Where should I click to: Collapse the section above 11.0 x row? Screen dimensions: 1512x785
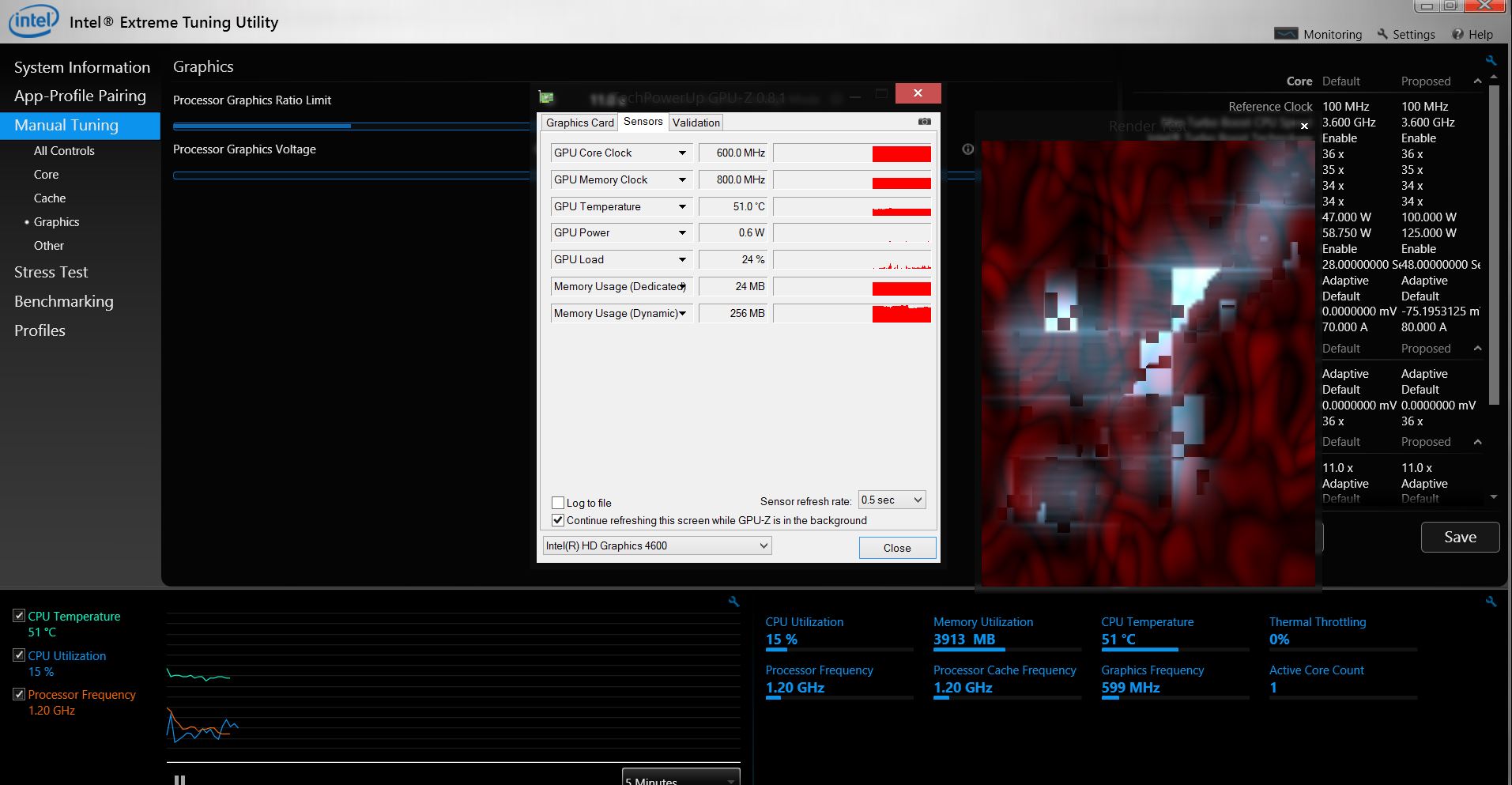[1477, 442]
